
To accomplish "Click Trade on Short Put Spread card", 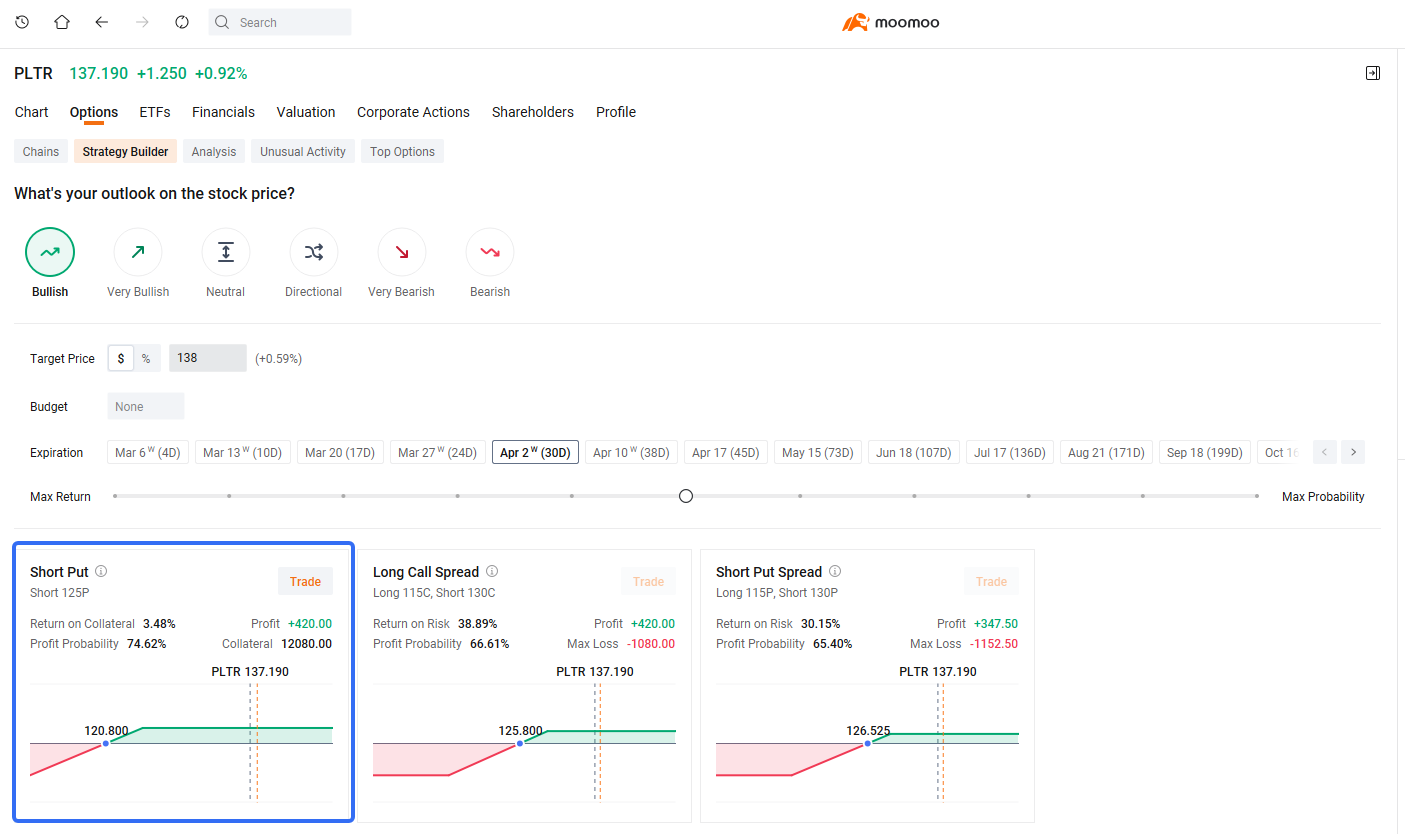I will 992,581.
